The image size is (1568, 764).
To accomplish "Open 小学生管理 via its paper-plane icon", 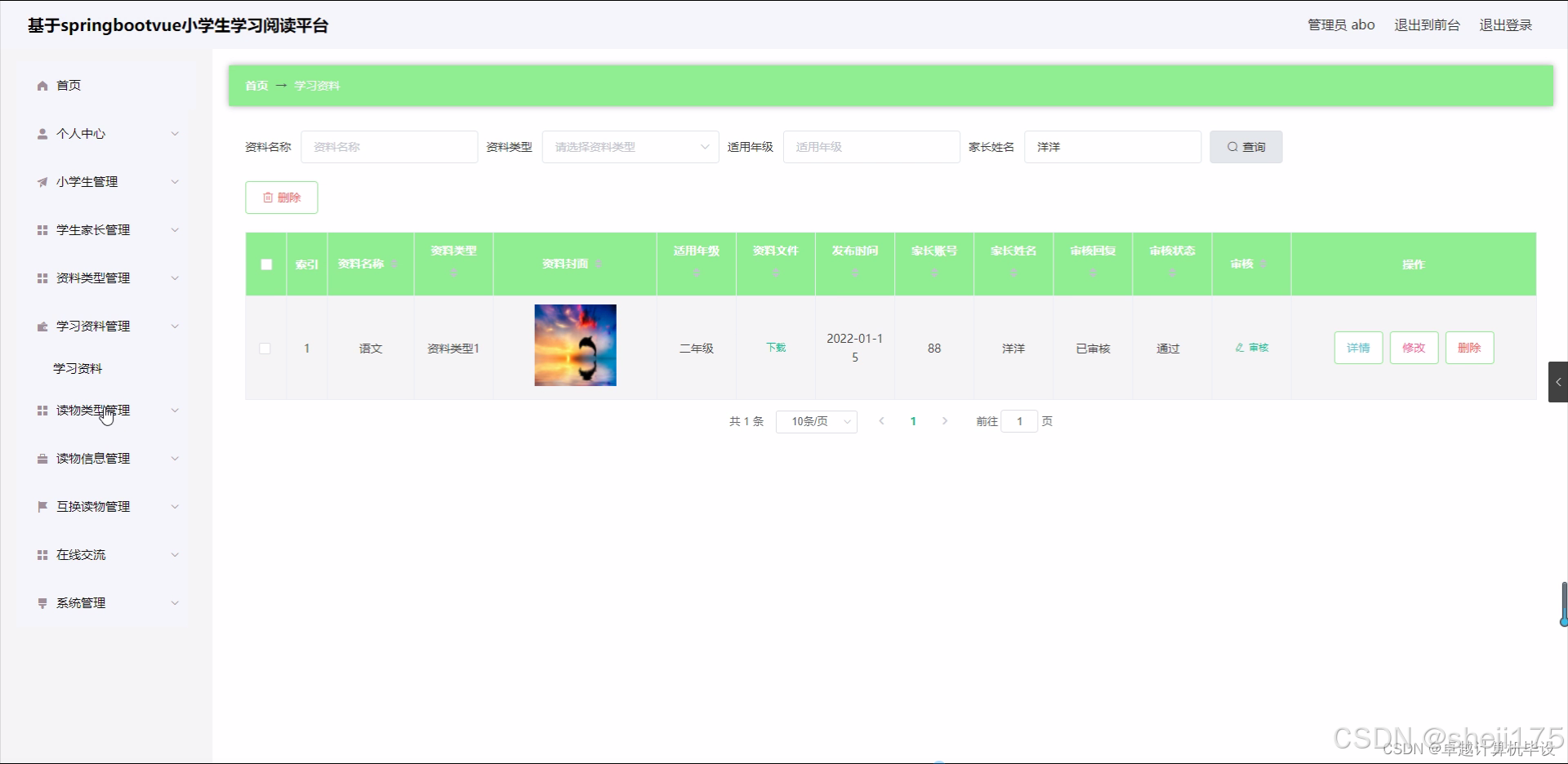I will pyautogui.click(x=42, y=181).
